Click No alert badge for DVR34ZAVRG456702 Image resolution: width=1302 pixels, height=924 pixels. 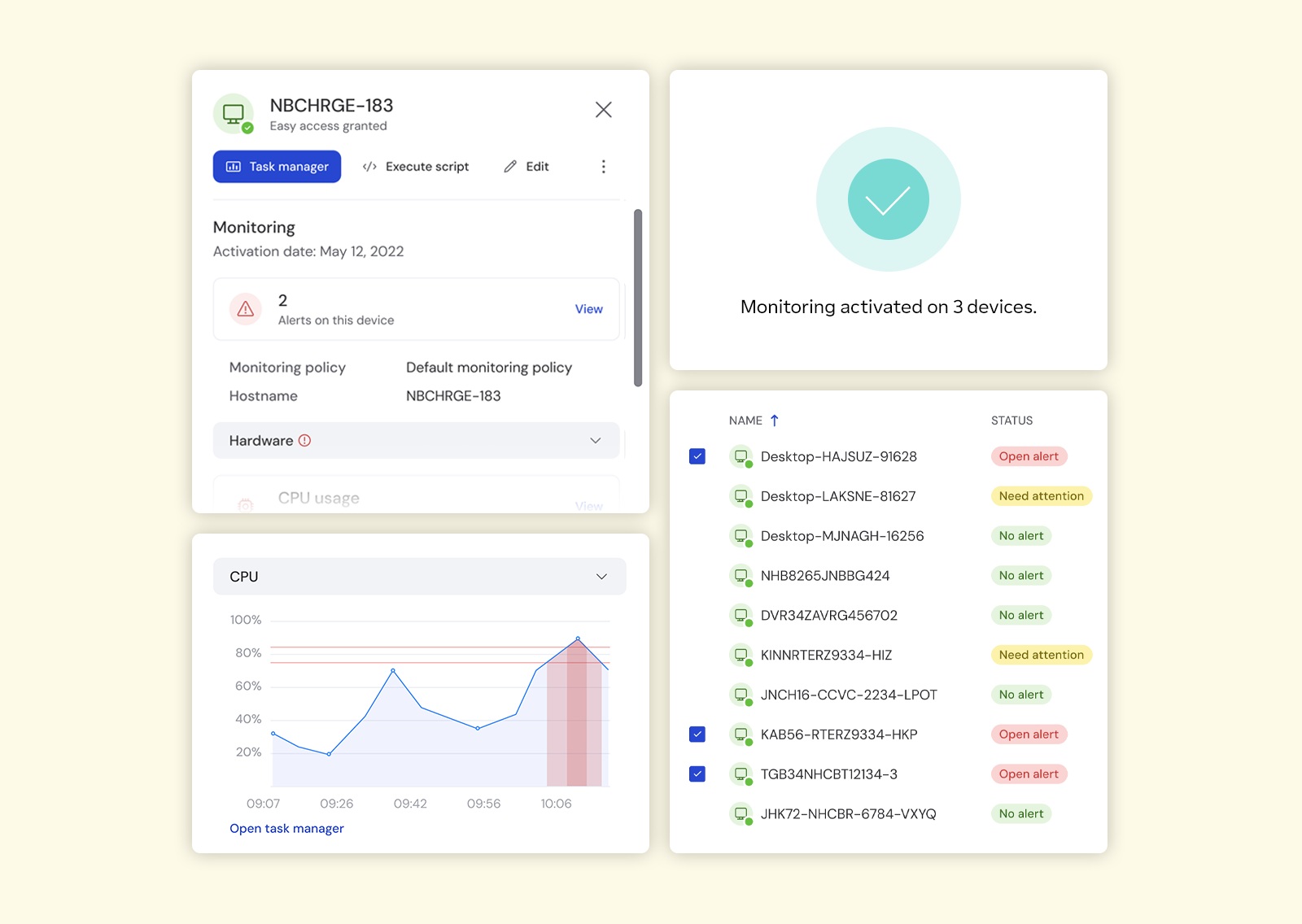pos(1021,616)
